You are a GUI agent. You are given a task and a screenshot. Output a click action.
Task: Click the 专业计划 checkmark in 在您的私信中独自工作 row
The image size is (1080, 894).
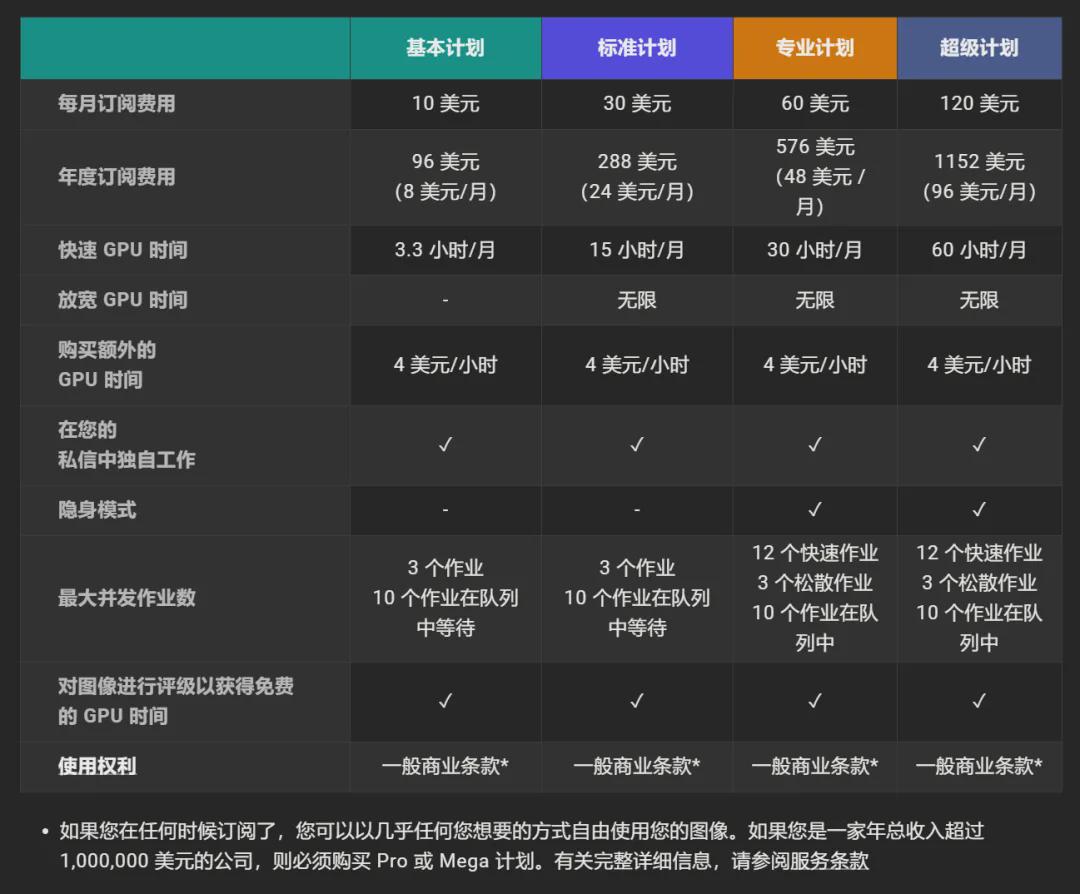tap(815, 446)
